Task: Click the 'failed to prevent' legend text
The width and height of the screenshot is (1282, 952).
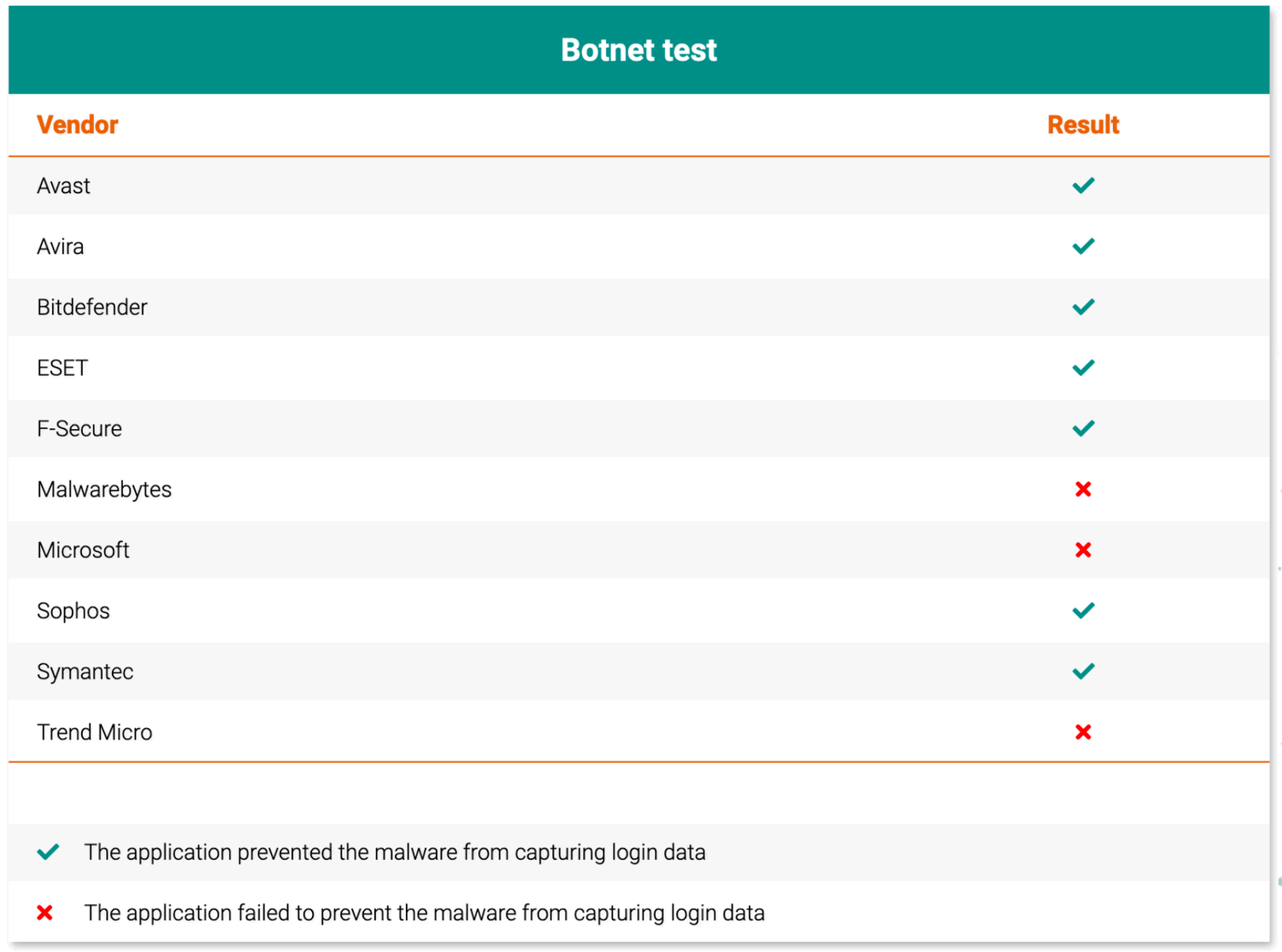Action: pyautogui.click(x=424, y=913)
